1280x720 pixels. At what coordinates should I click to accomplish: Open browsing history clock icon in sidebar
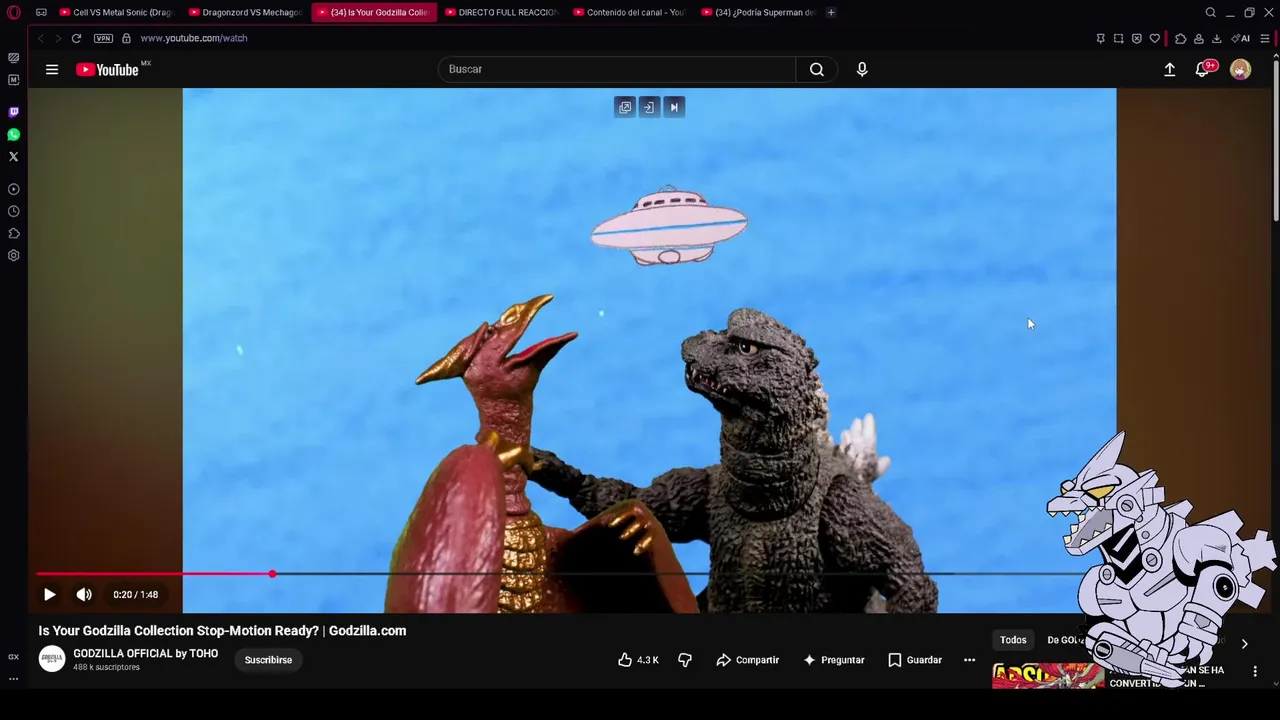(13, 211)
